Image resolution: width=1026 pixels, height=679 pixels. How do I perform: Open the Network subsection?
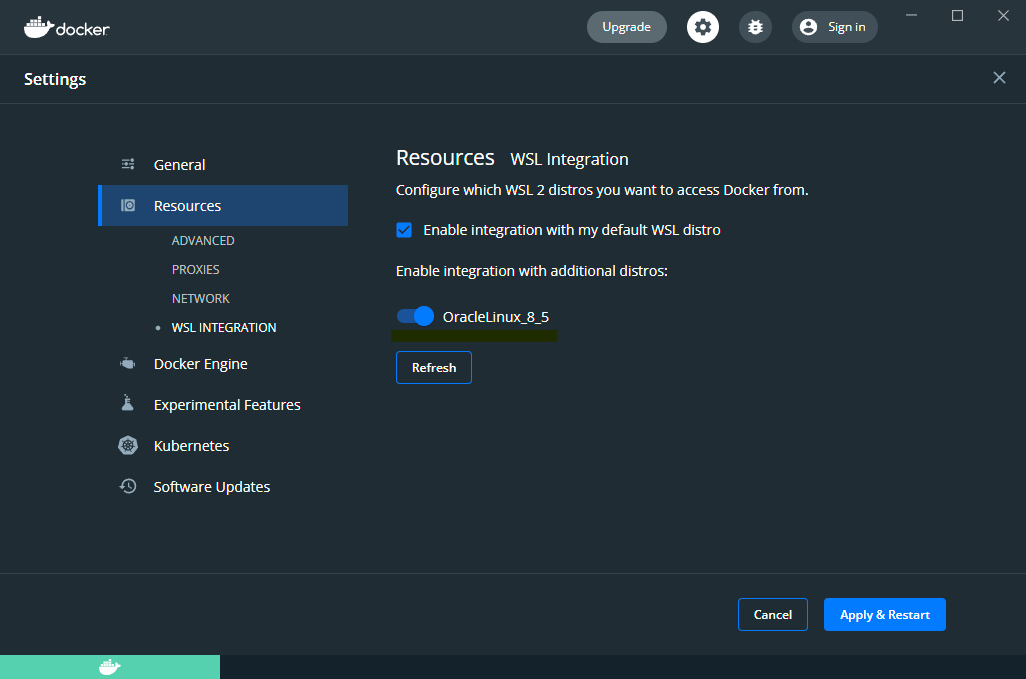point(201,298)
